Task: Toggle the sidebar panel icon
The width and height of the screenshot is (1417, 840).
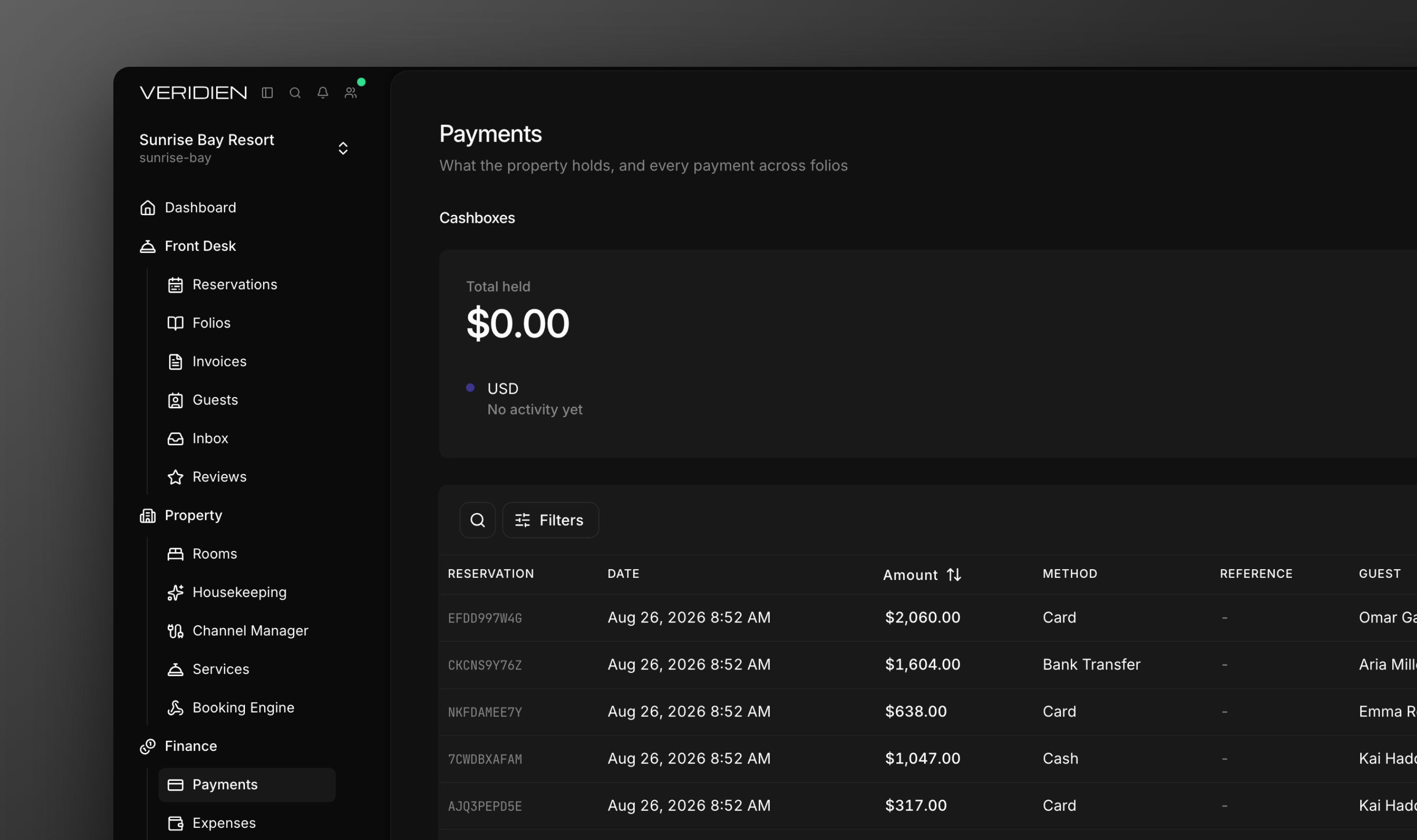Action: coord(267,92)
